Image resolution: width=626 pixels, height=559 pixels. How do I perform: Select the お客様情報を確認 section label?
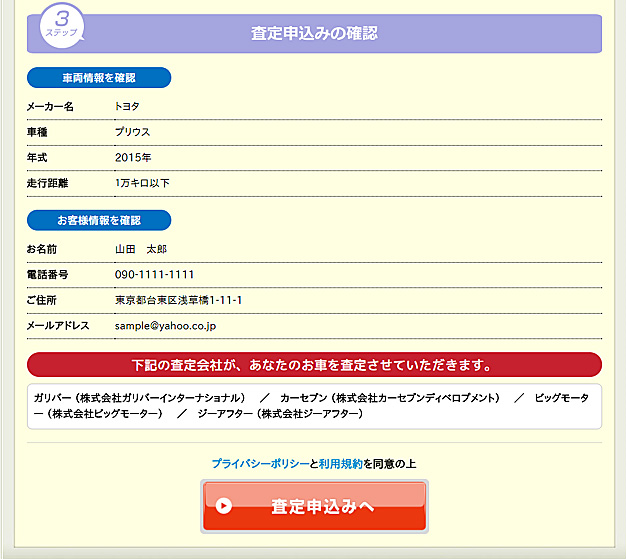(99, 220)
